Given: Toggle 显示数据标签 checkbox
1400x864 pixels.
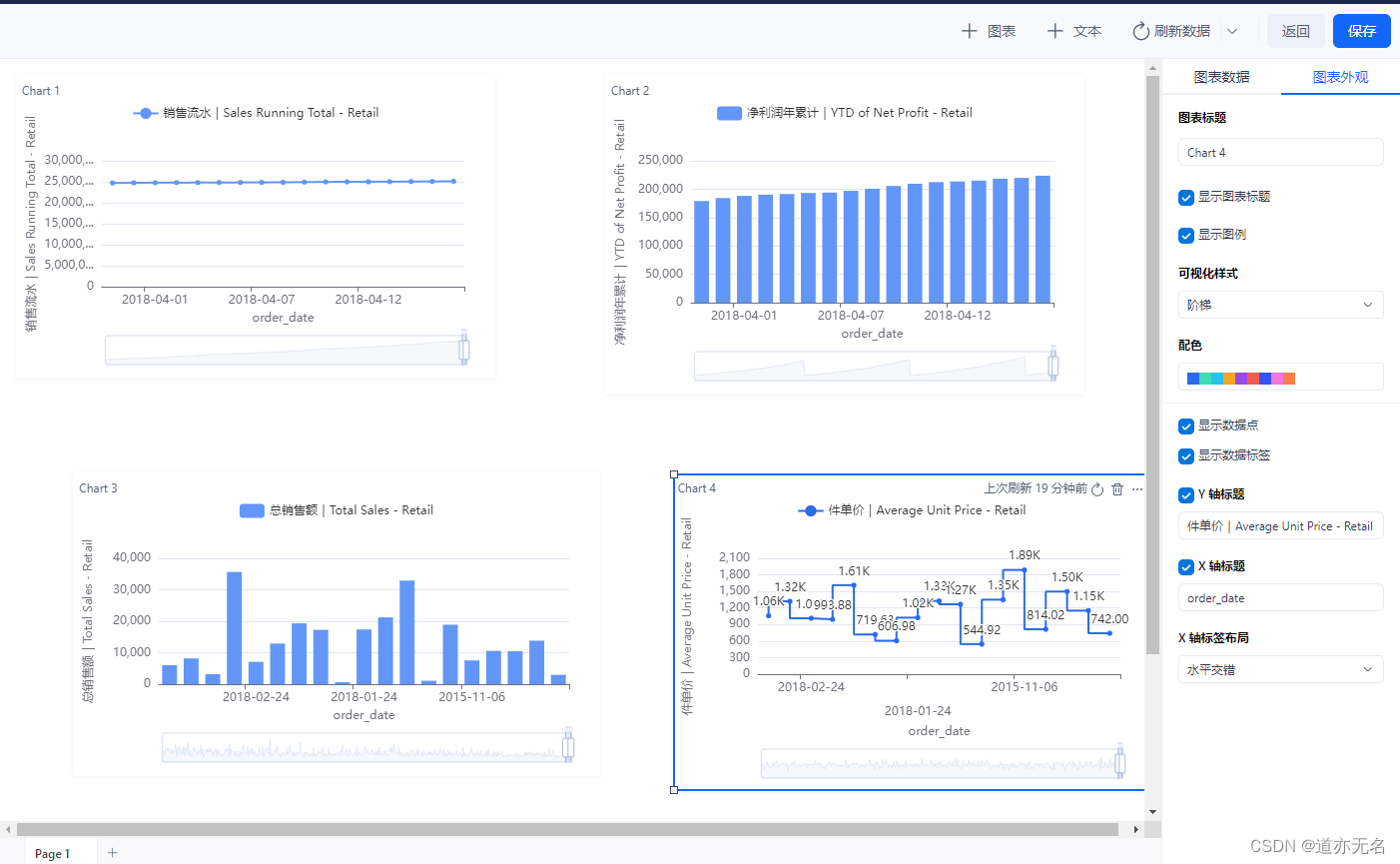Looking at the screenshot, I should pos(1186,455).
